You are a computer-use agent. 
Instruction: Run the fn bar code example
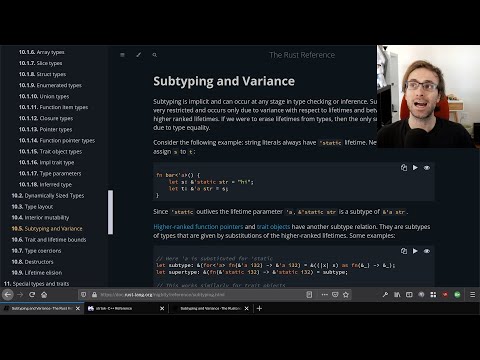coord(415,168)
